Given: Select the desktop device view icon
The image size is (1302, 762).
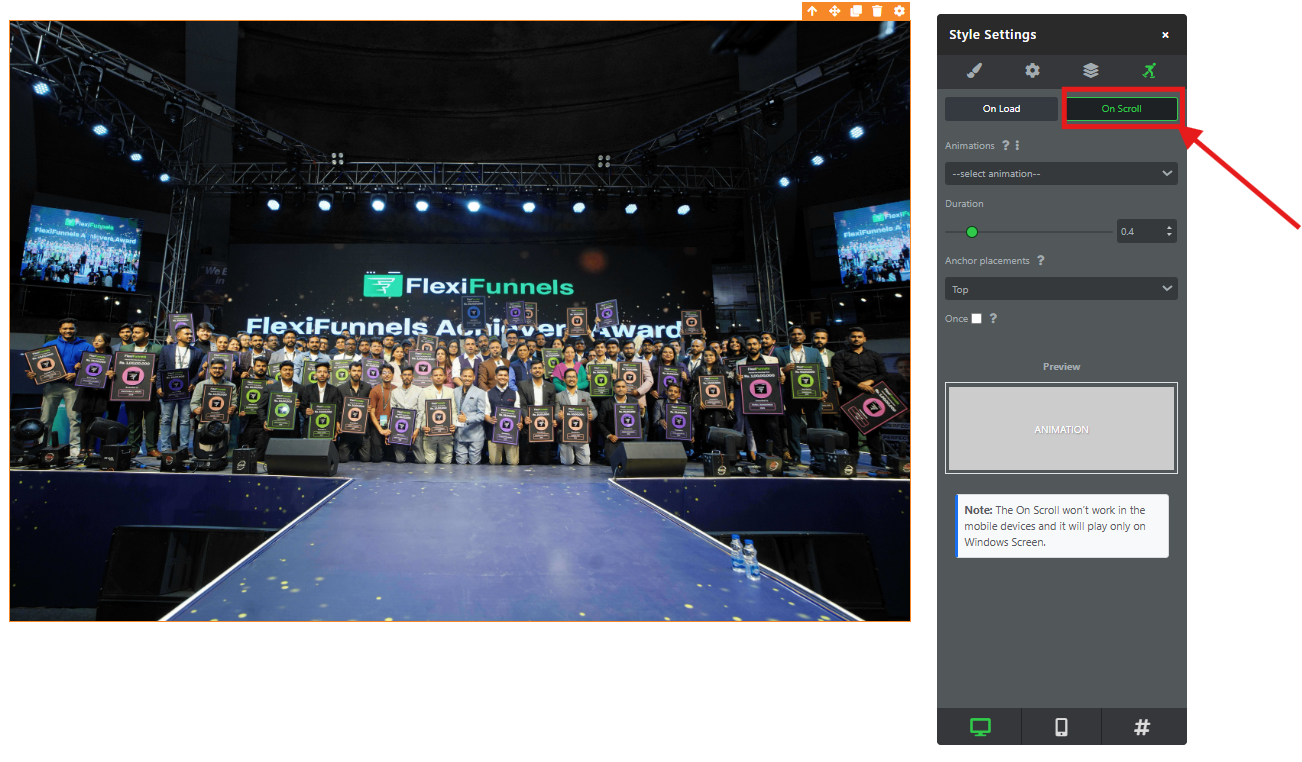Looking at the screenshot, I should click(x=980, y=727).
